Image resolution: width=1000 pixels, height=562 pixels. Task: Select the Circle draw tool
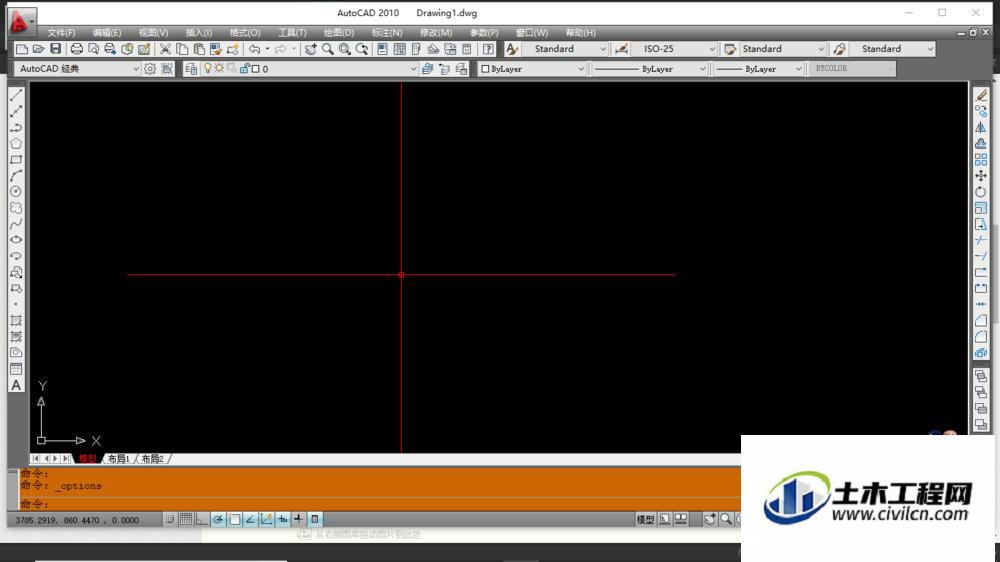click(16, 191)
